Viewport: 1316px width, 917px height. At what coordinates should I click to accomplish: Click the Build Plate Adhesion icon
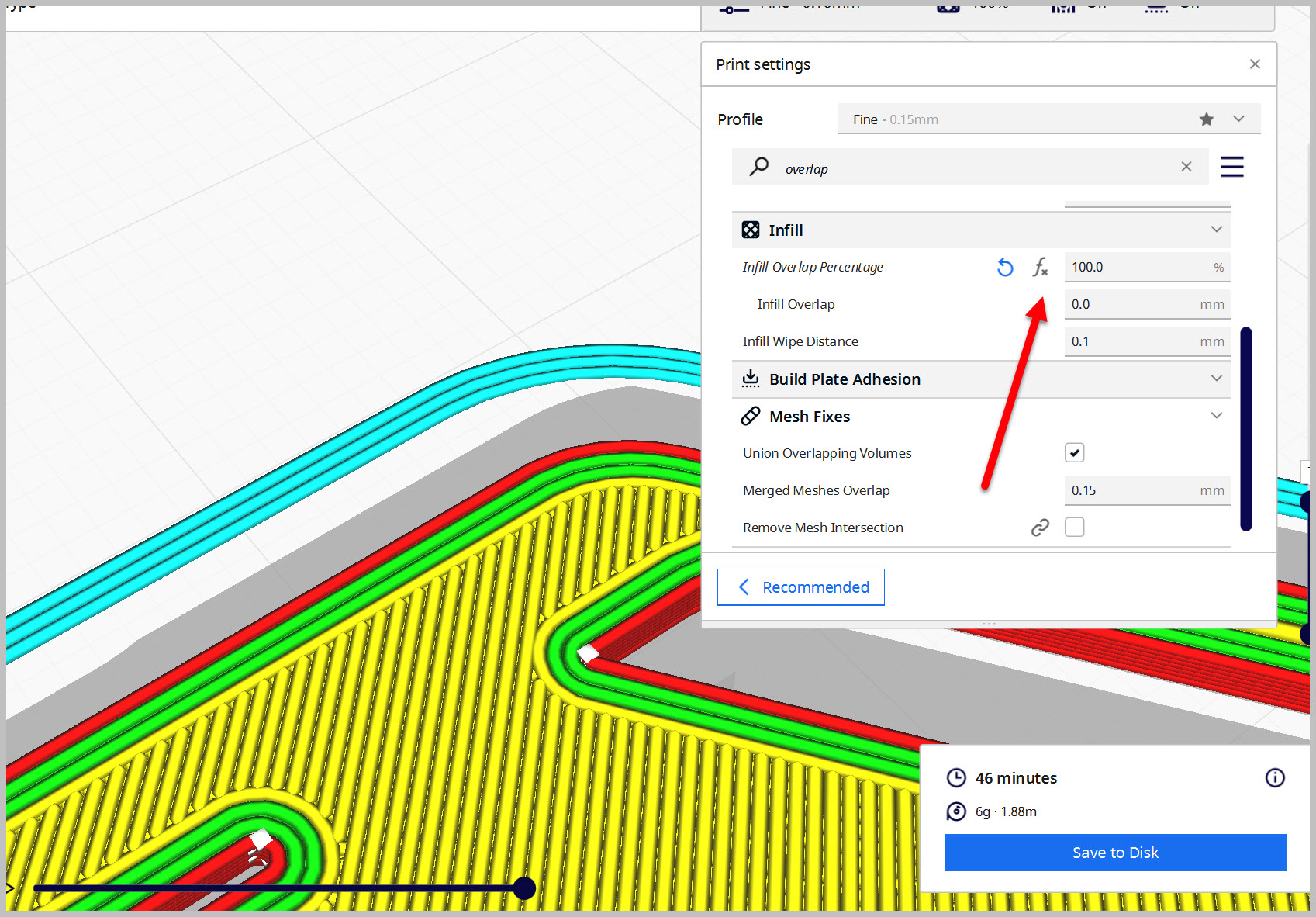pos(750,379)
